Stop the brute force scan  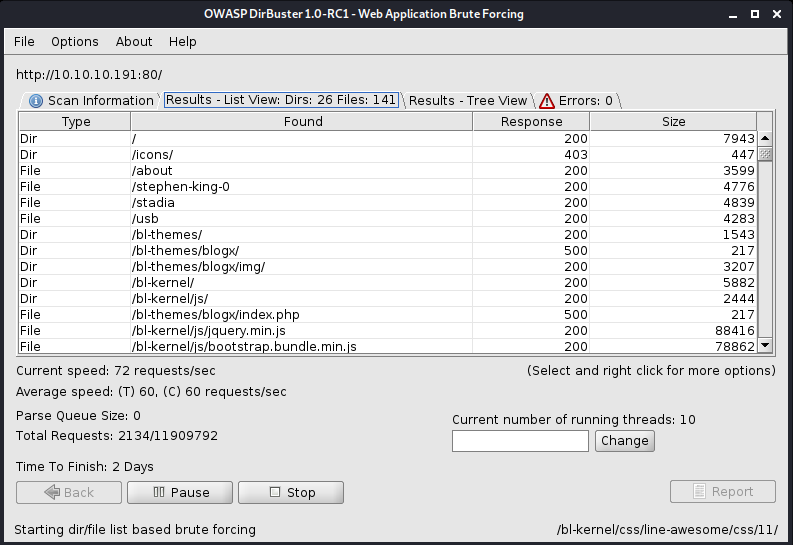point(291,492)
